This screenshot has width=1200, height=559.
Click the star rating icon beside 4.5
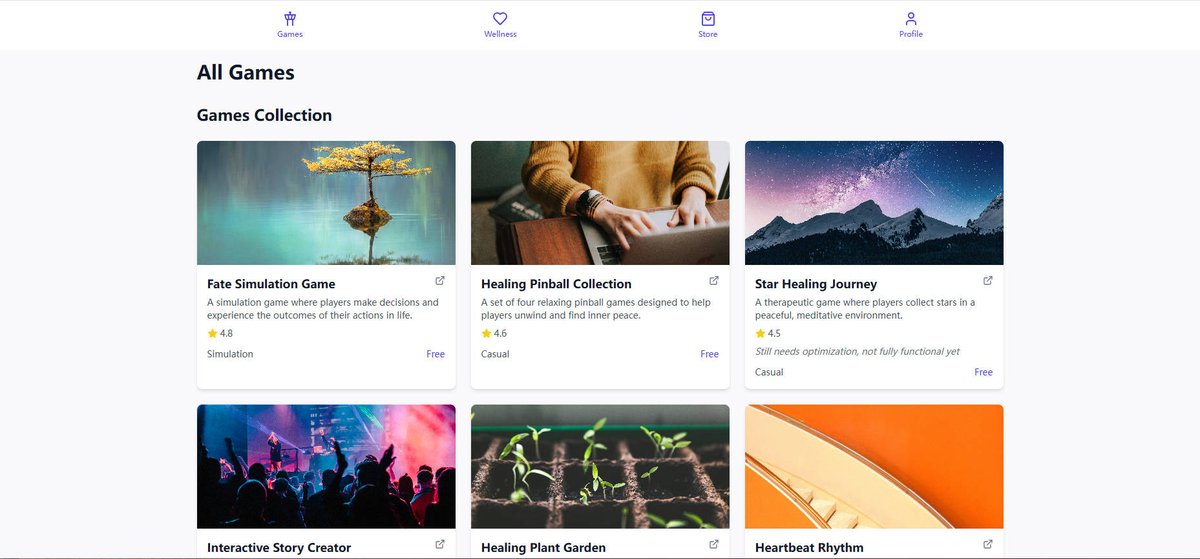[760, 333]
